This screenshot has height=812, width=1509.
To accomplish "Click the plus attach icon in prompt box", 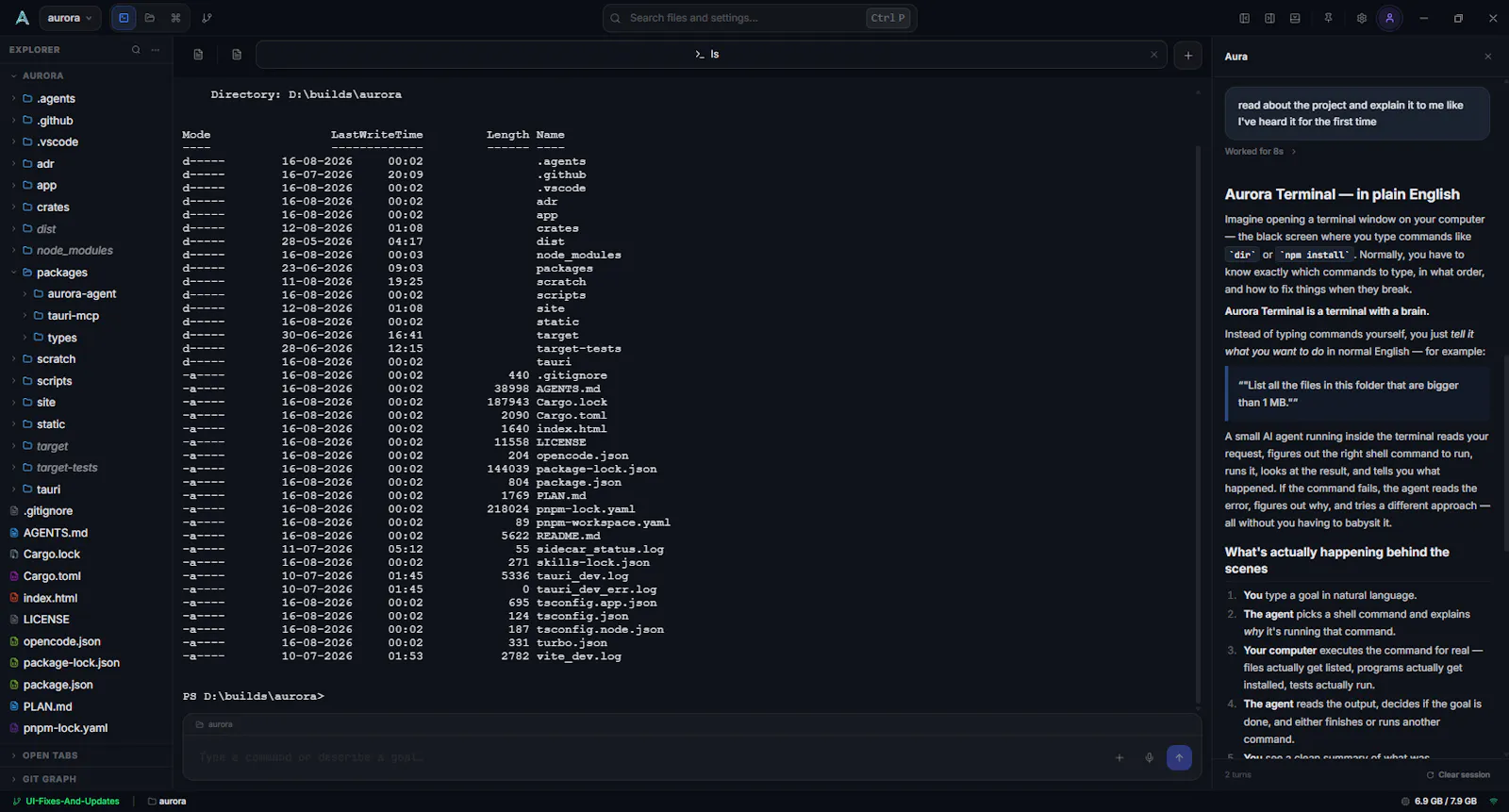I will pos(1119,757).
